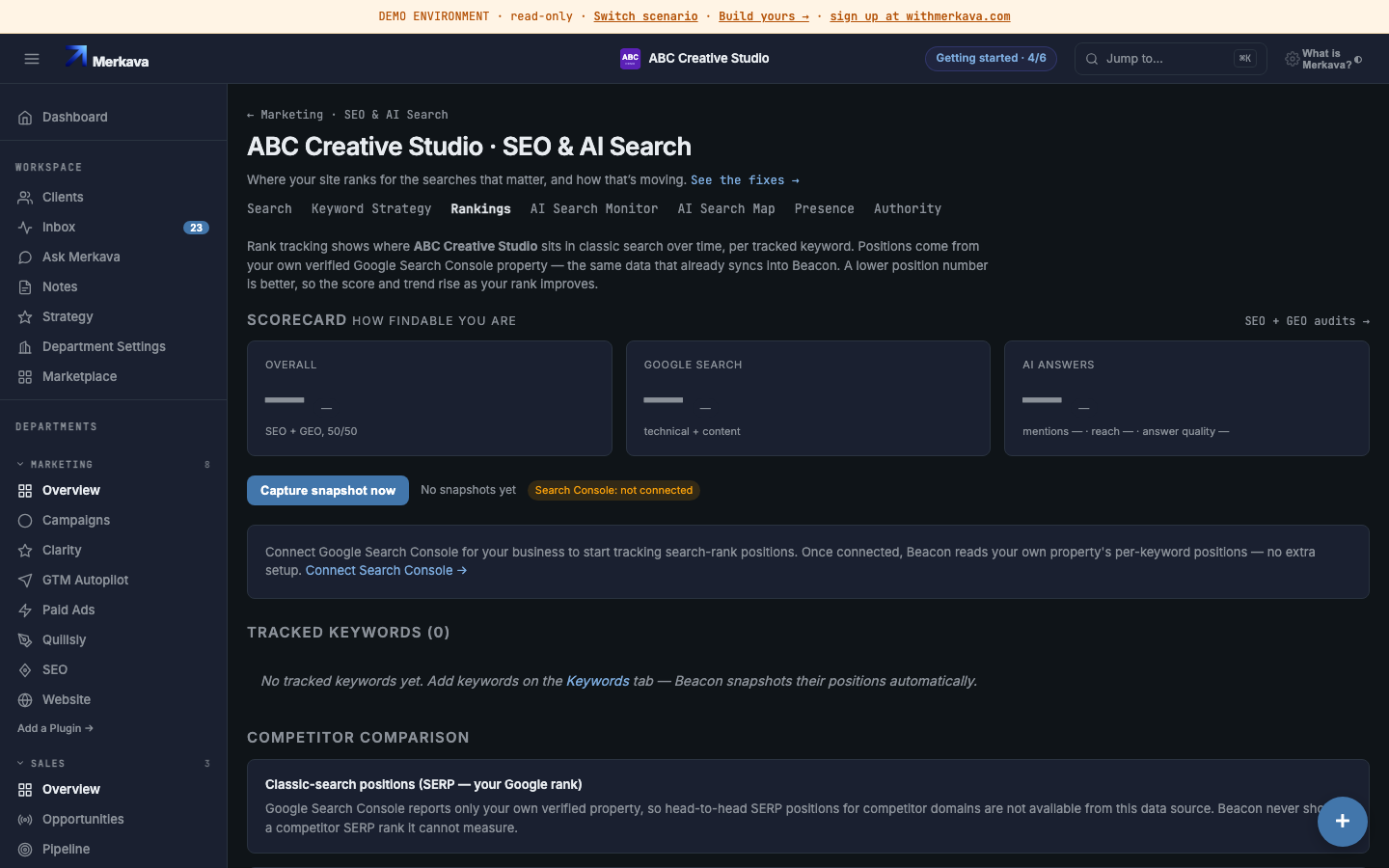Open the Authority tab
Screen dimensions: 1389x868
908,208
